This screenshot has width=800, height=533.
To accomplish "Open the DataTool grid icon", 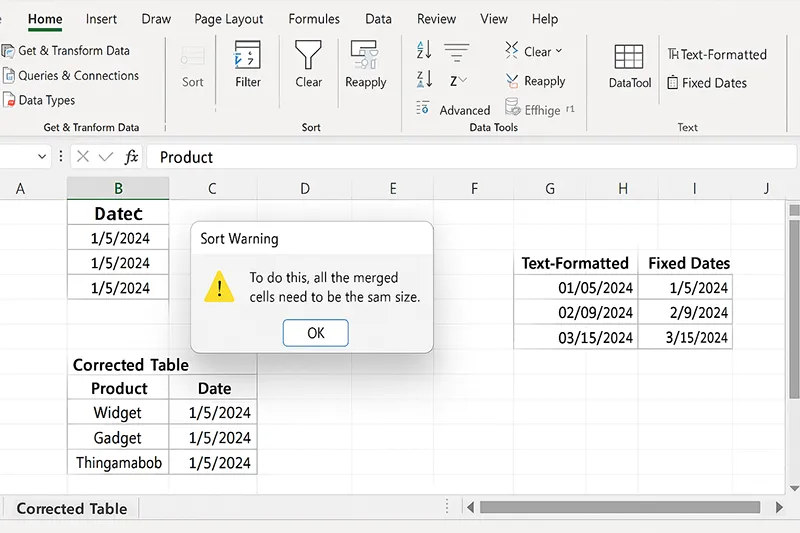I will (x=629, y=56).
